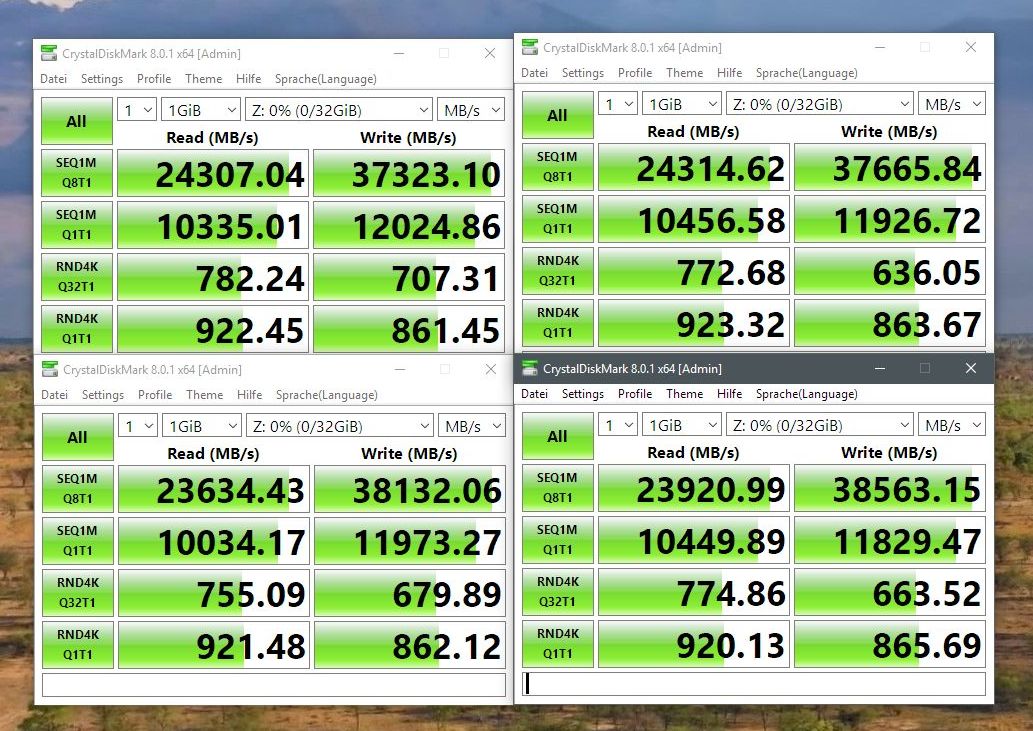
Task: Minimize the window showing 38132.06 write speed
Action: pyautogui.click(x=399, y=369)
